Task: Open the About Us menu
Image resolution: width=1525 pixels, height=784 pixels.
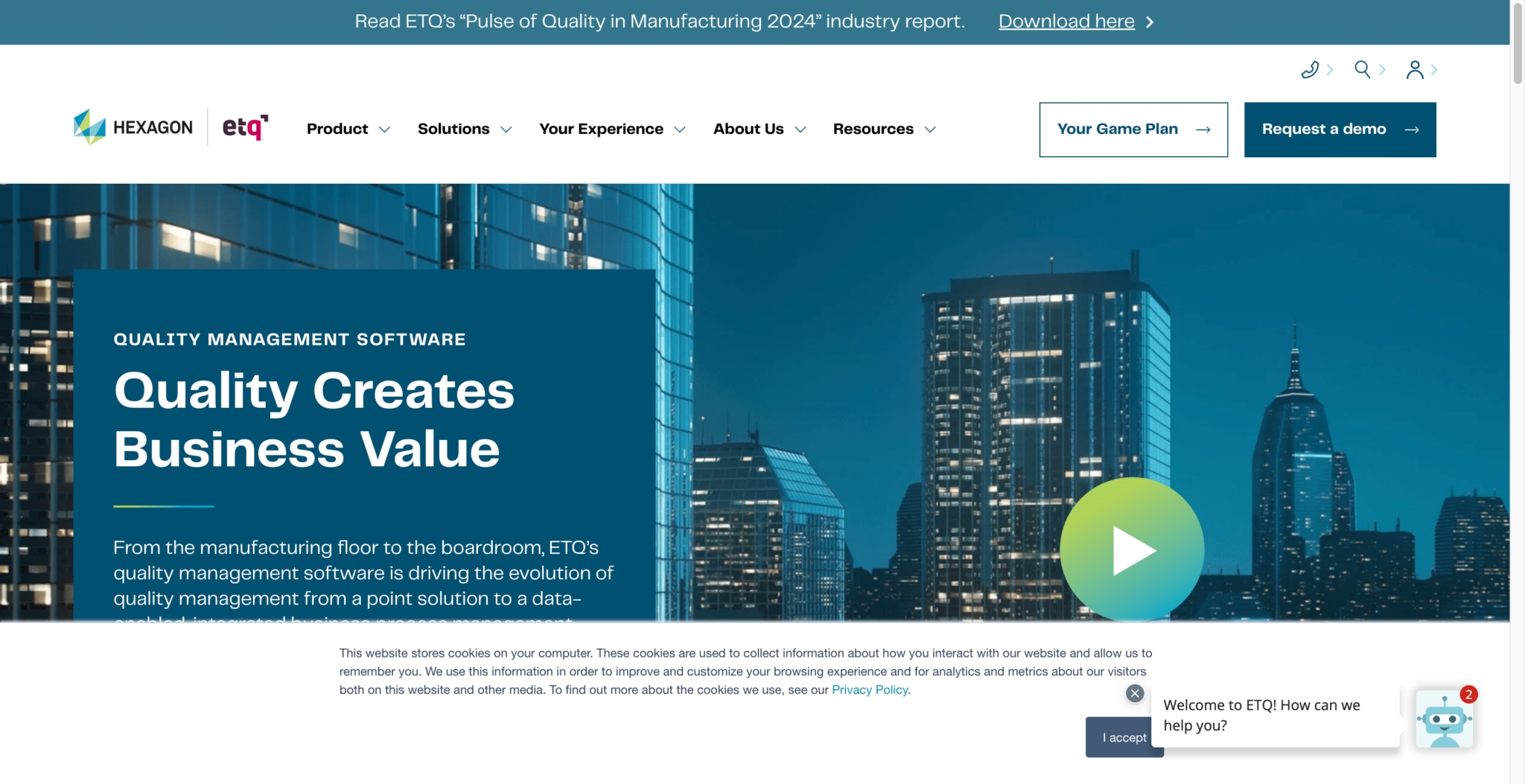Action: tap(759, 130)
